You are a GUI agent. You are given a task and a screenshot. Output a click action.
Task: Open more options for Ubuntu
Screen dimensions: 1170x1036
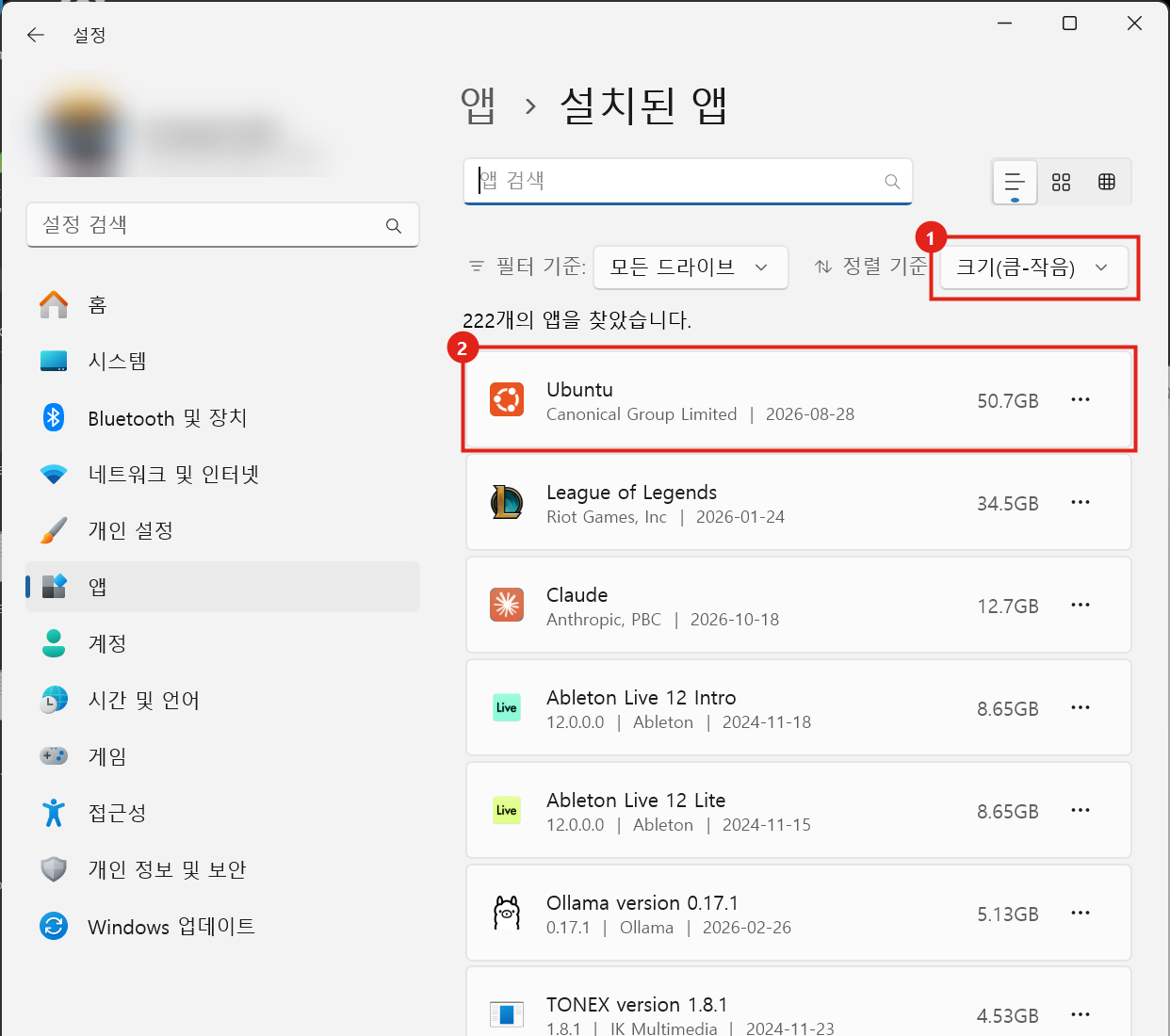point(1081,399)
